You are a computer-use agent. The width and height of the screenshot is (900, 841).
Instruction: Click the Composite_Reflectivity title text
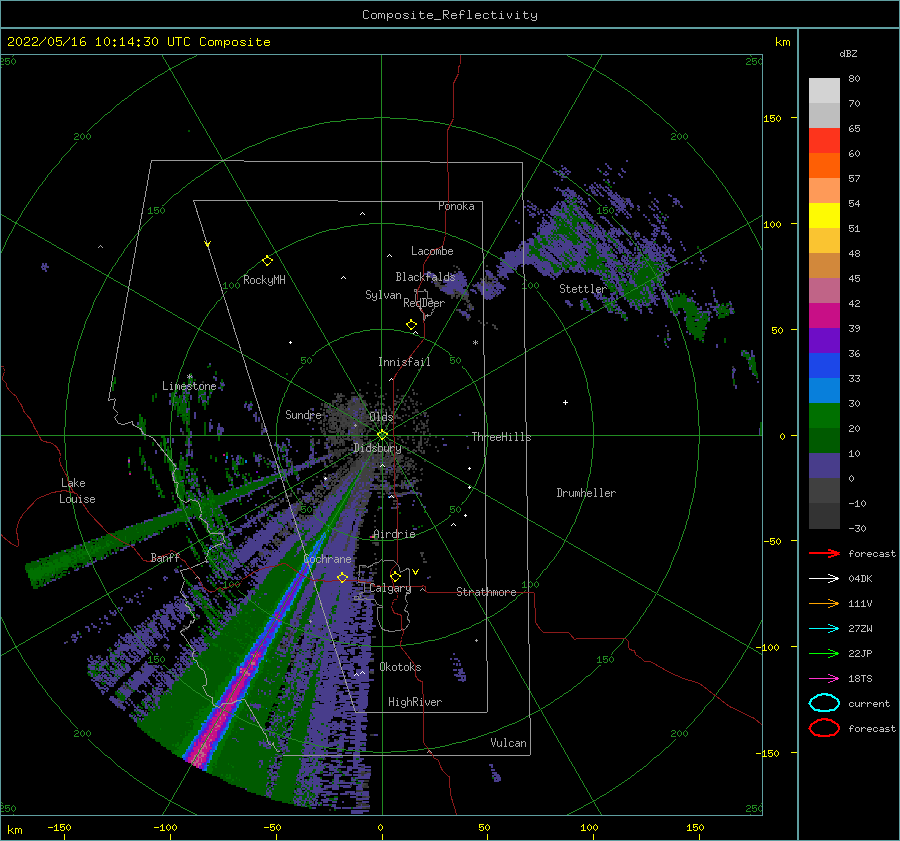pos(450,15)
